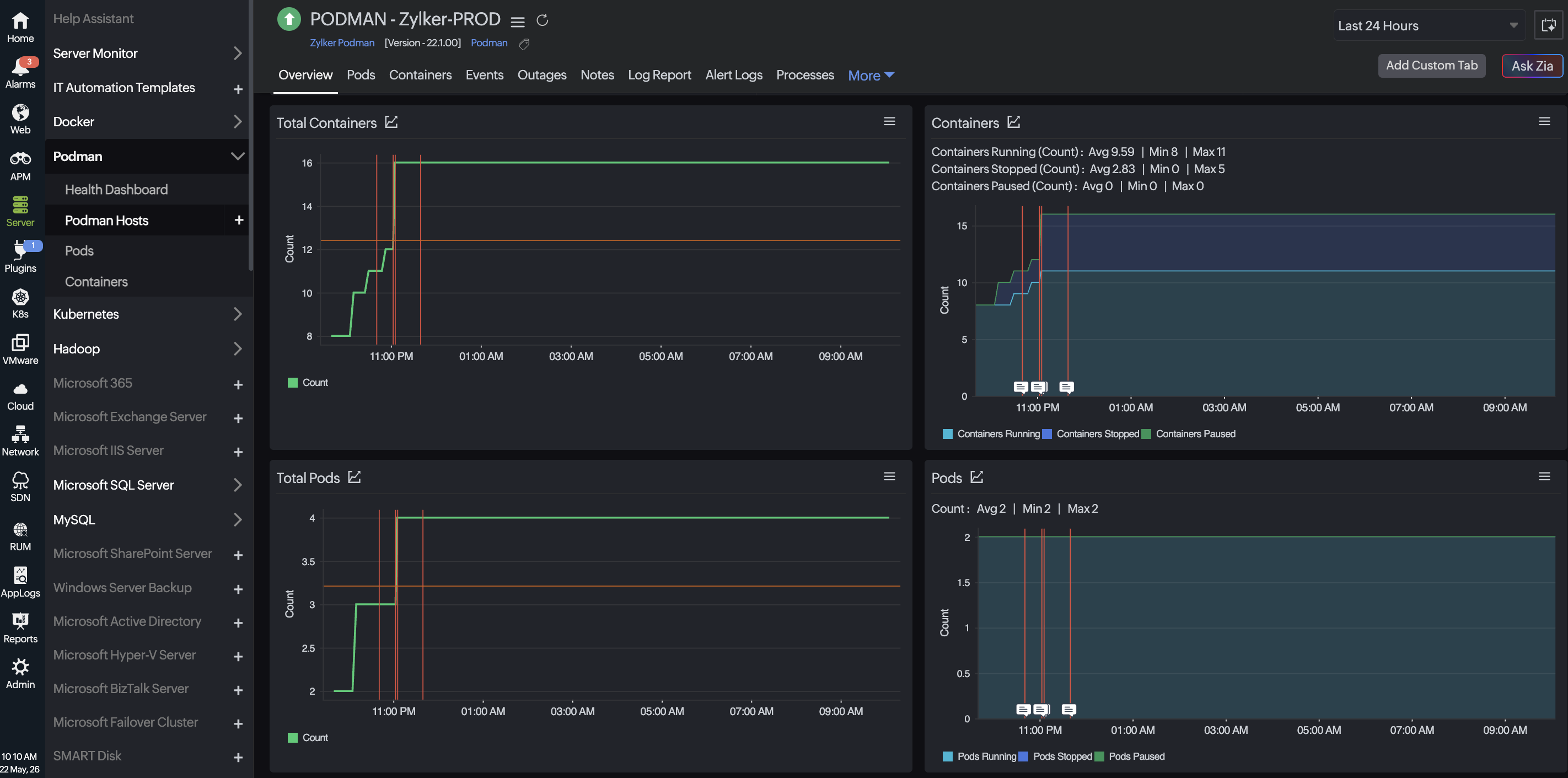Click the Ask Zia button
The image size is (1568, 778).
(1532, 66)
